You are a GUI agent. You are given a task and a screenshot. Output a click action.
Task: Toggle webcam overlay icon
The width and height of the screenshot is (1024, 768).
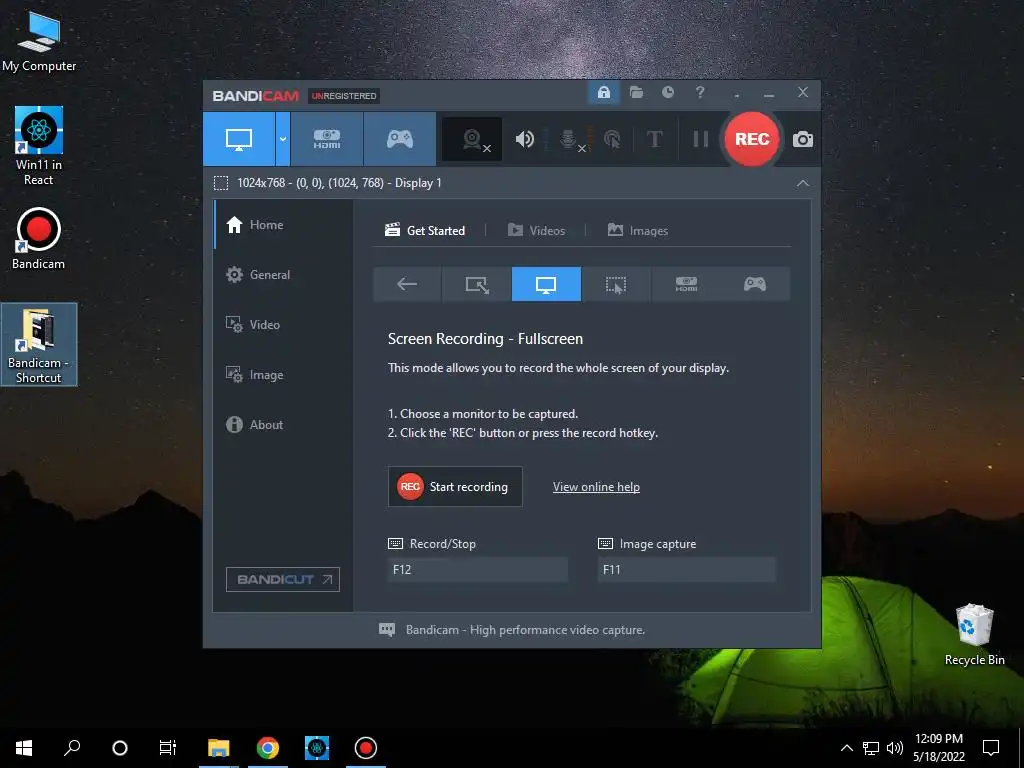tap(472, 139)
